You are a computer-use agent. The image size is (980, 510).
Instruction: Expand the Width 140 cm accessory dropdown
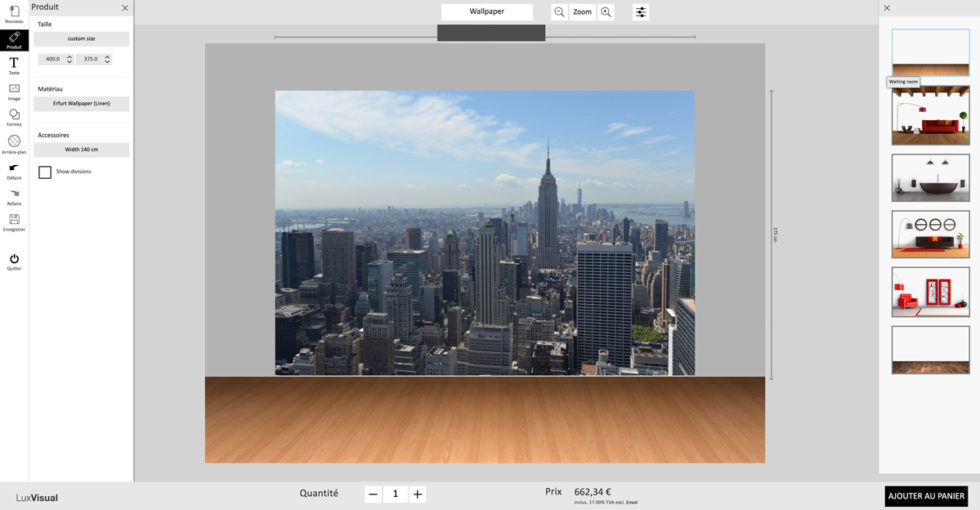pos(81,149)
